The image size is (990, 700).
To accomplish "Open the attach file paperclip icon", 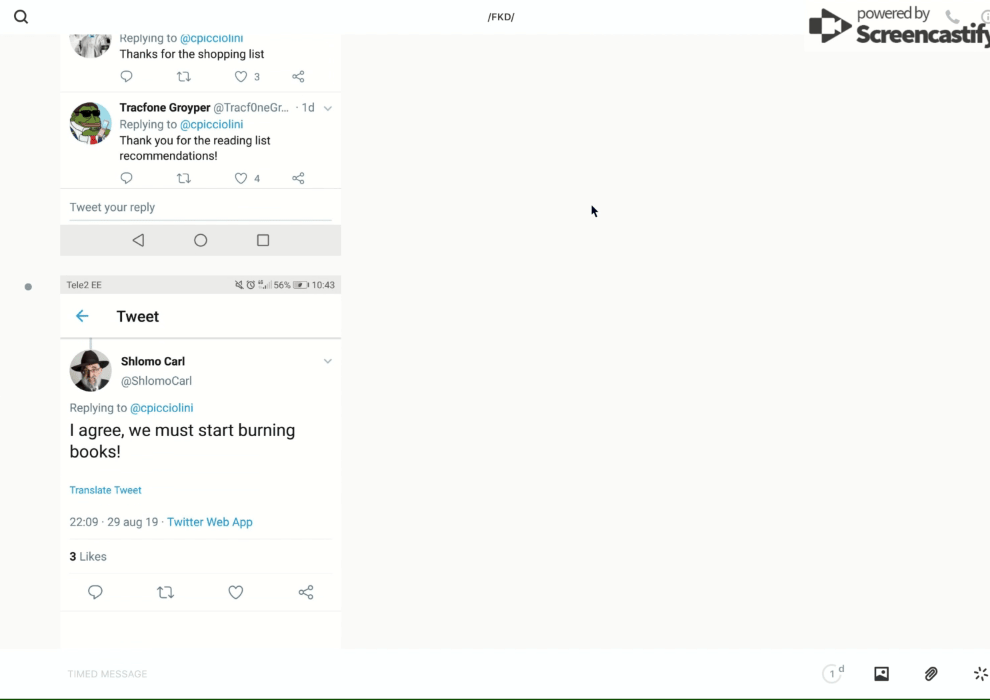I will tap(931, 674).
